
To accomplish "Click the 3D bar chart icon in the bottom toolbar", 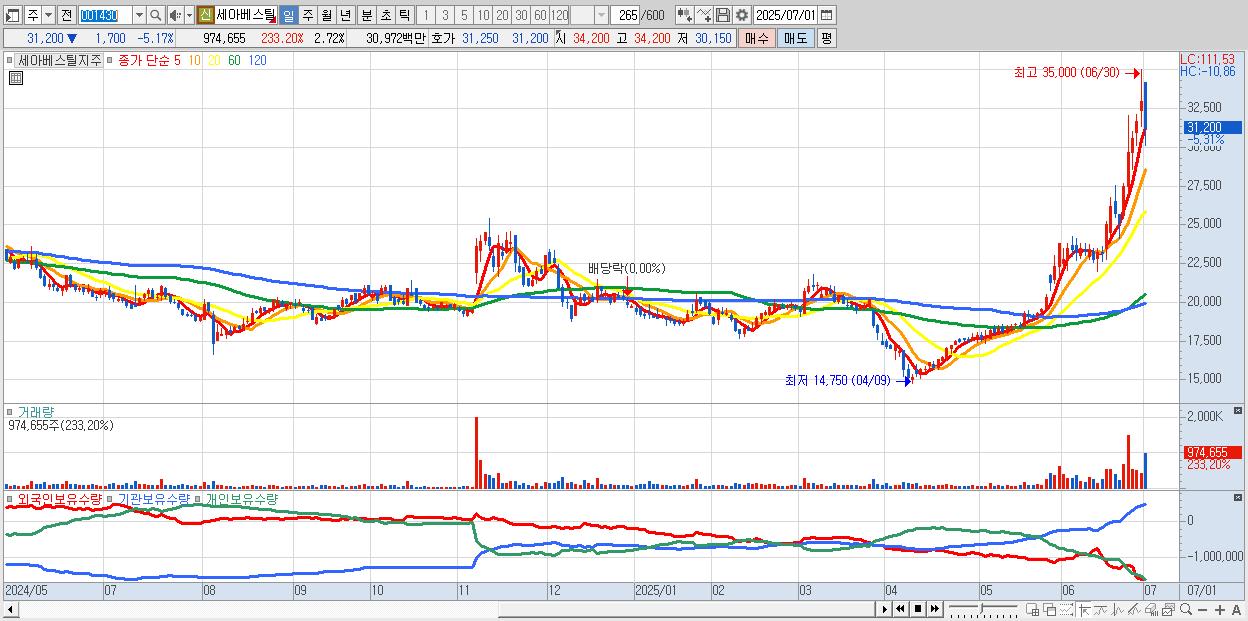I will coord(1151,609).
